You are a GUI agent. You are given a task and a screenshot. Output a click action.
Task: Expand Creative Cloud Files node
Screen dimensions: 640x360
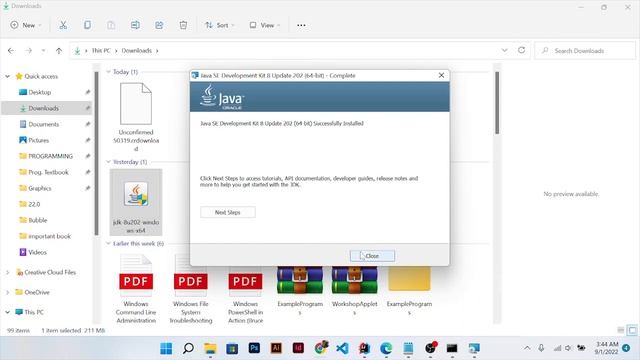pos(7,272)
